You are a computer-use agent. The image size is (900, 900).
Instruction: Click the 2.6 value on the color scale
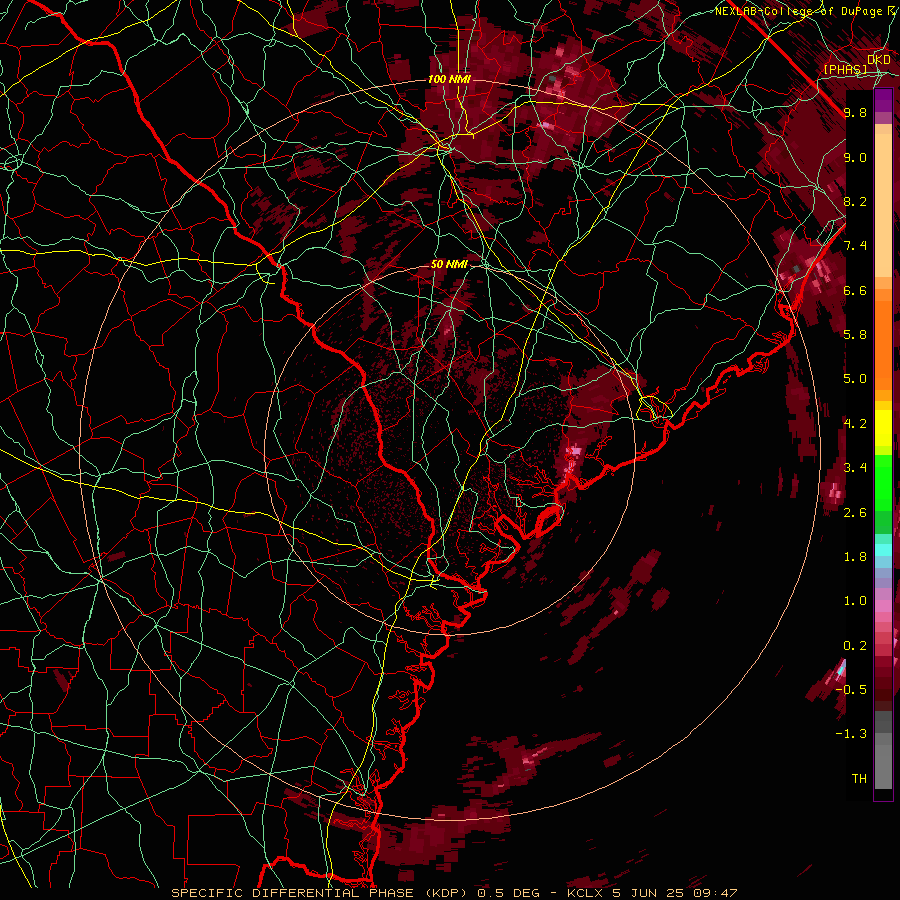(x=855, y=513)
